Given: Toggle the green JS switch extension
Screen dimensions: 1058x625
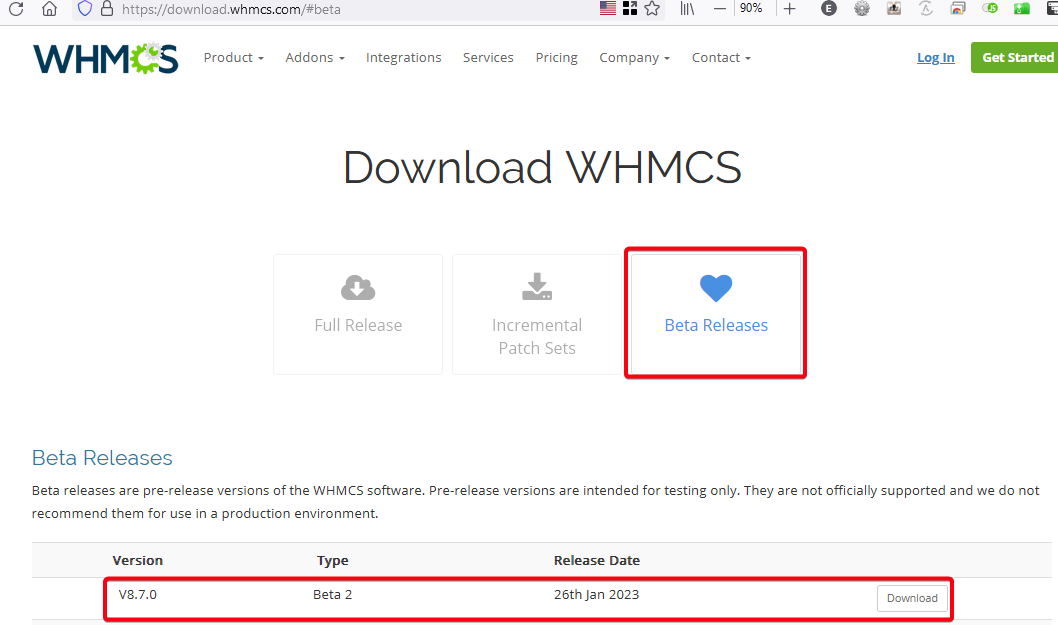Looking at the screenshot, I should (x=990, y=9).
